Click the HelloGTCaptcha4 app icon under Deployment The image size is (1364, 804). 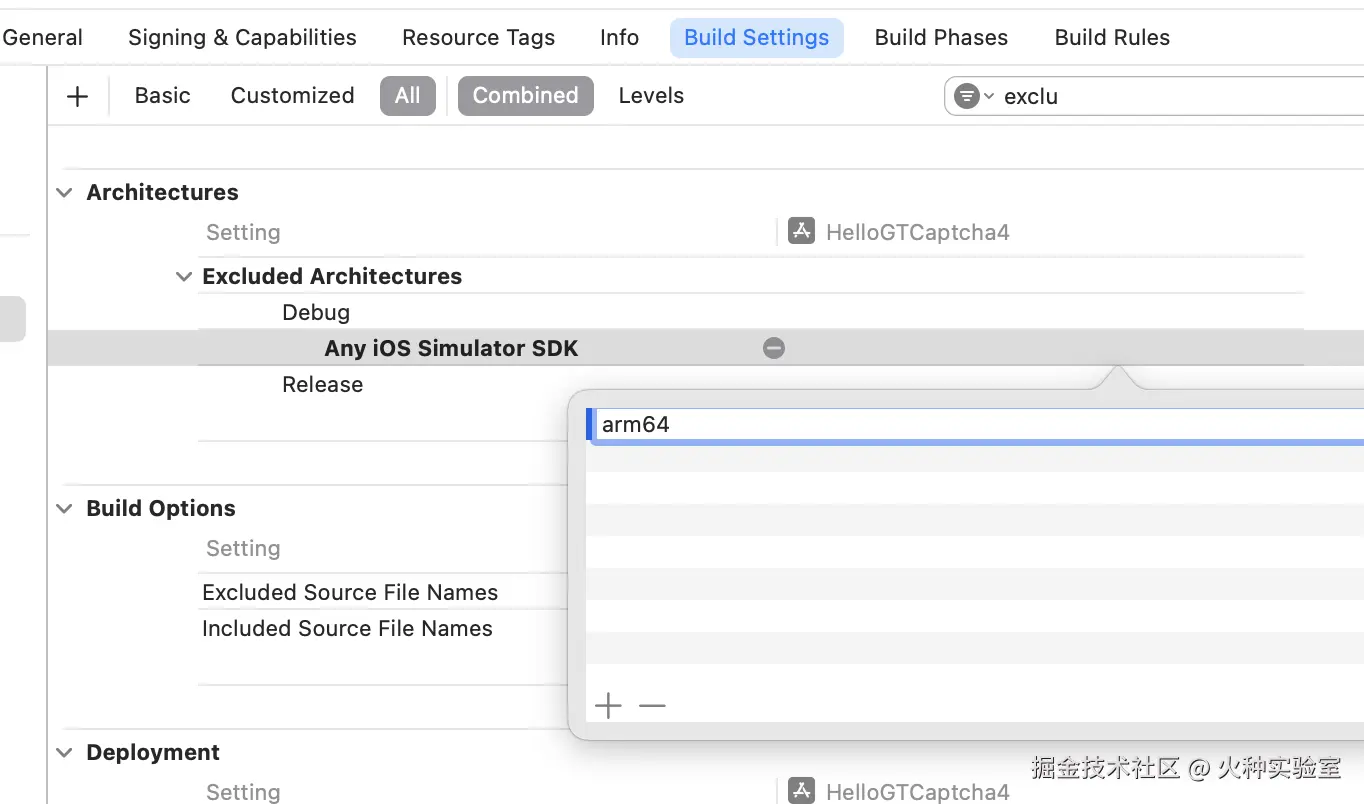click(801, 792)
